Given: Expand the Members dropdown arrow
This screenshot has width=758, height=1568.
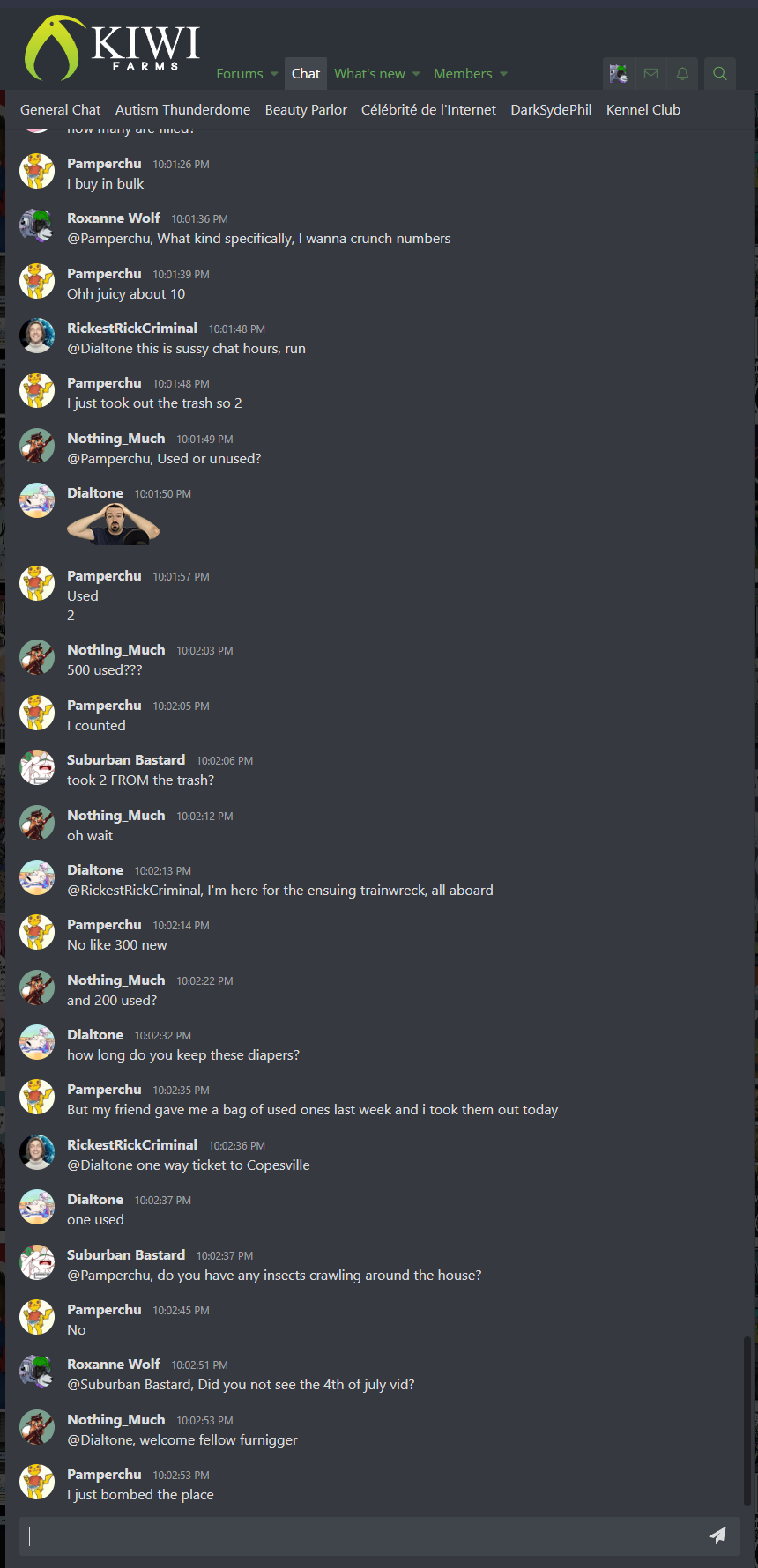Looking at the screenshot, I should (x=503, y=74).
